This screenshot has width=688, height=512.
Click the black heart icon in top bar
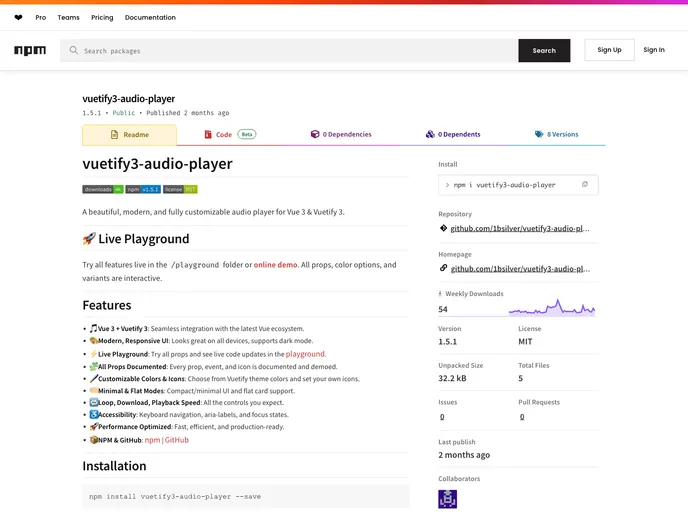(18, 18)
